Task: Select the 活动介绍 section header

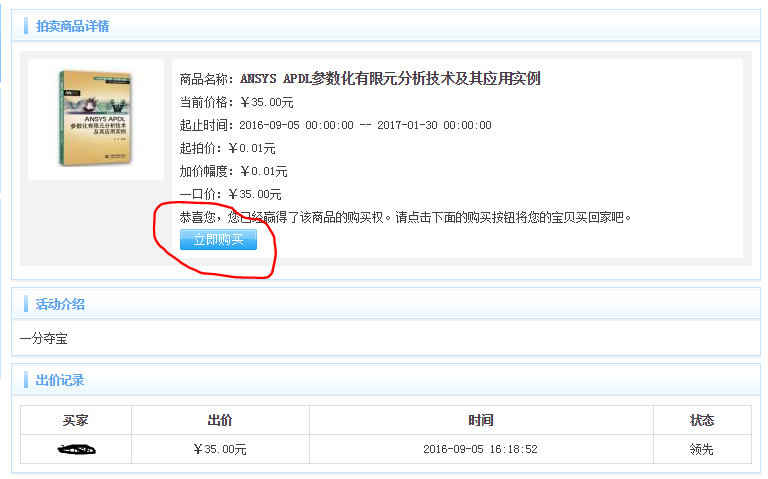Action: (60, 304)
